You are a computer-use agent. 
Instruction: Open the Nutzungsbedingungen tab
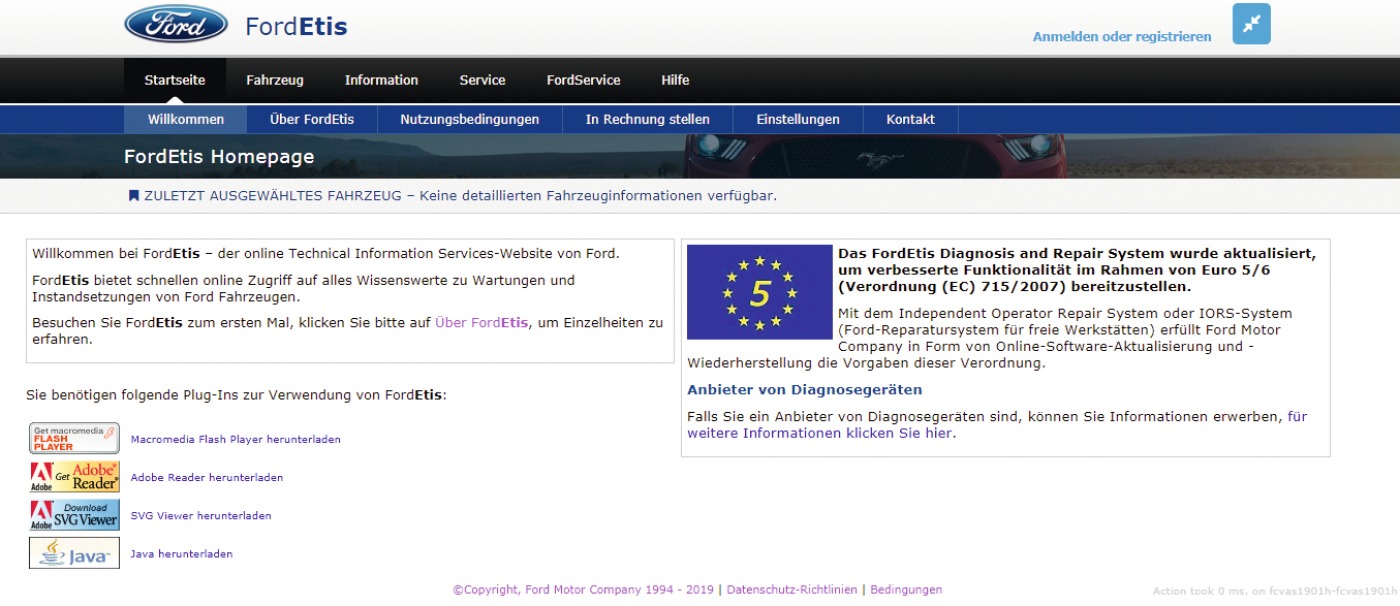(x=469, y=119)
